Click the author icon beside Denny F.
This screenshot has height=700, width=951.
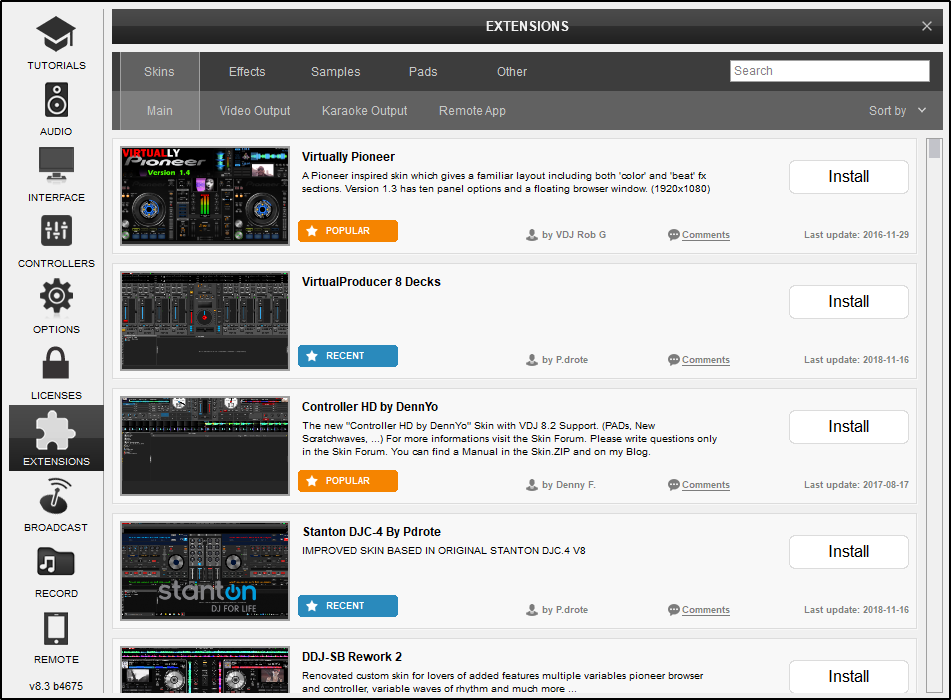(532, 485)
